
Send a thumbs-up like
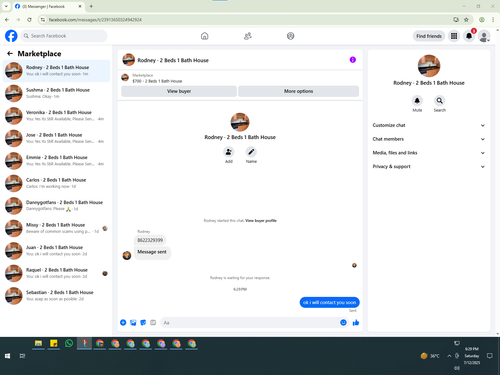click(356, 322)
